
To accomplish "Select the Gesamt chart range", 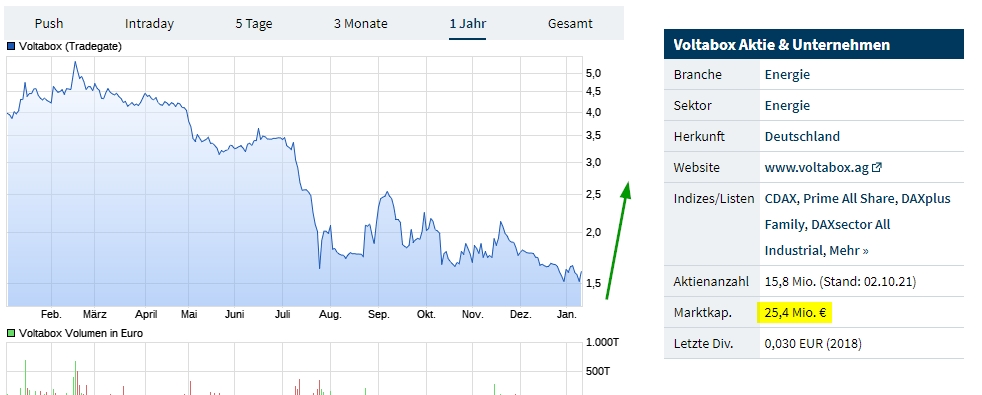I will [570, 24].
